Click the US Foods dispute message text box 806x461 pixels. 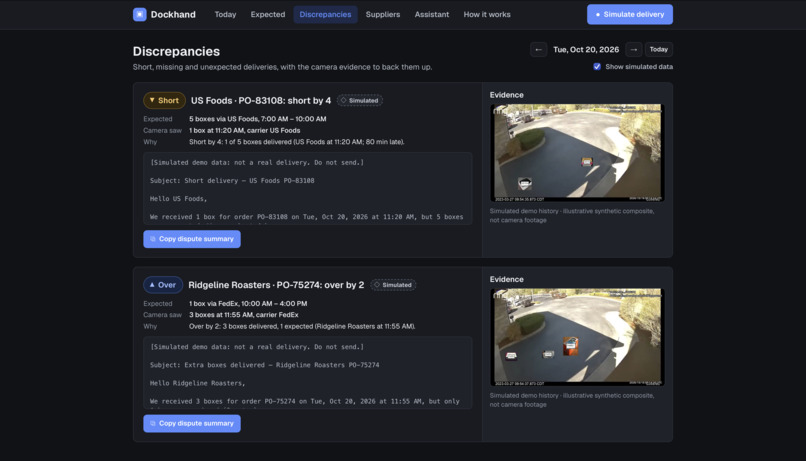tap(307, 189)
